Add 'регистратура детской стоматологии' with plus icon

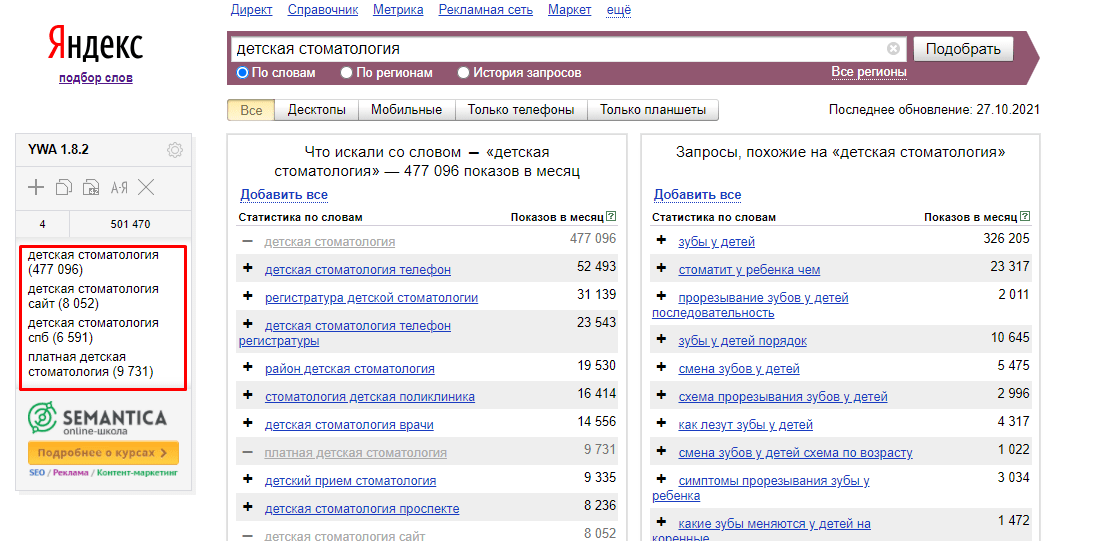pos(248,296)
